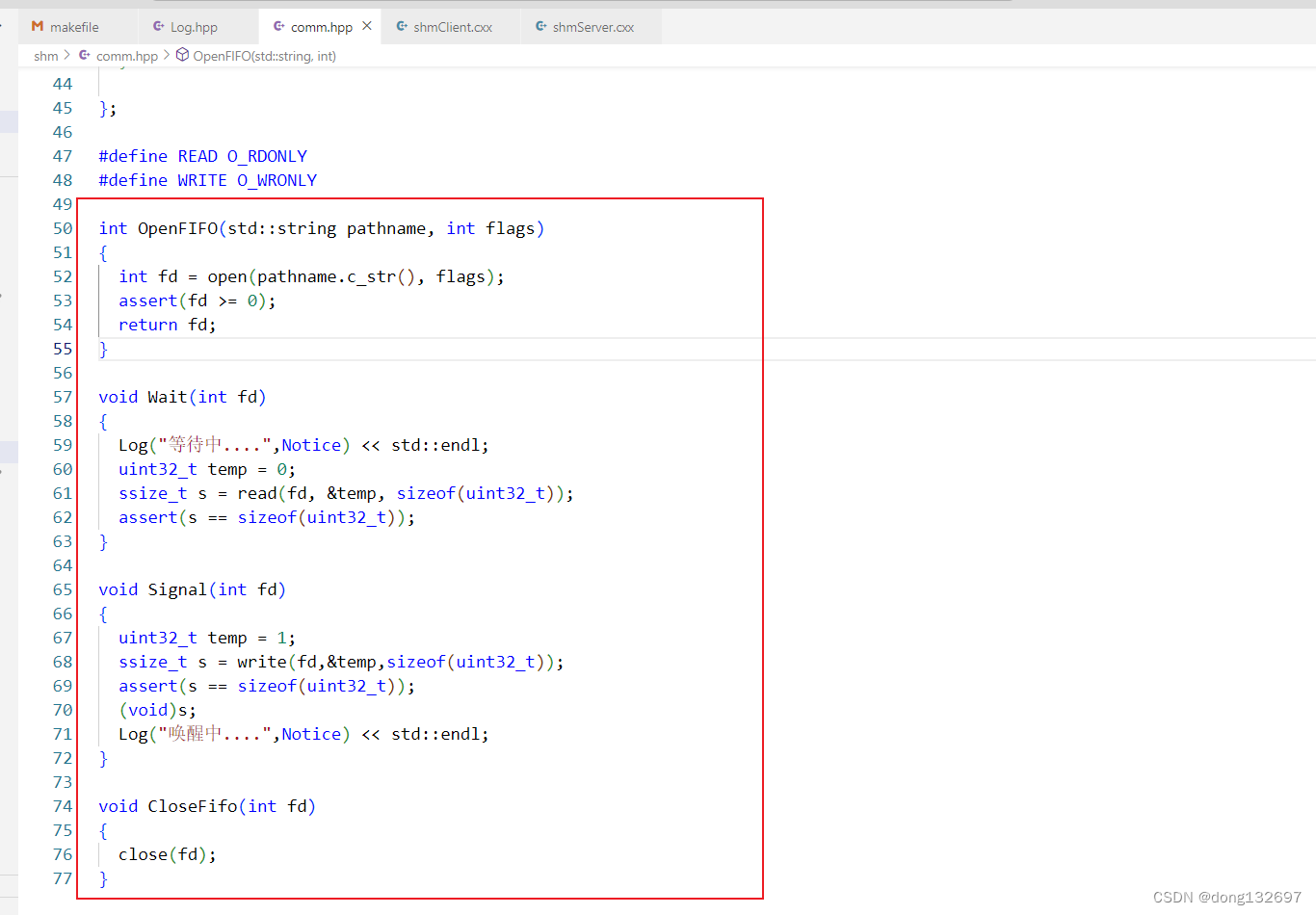Click on '#define READ O_RDONLY' line
This screenshot has height=915, width=1316.
pyautogui.click(x=203, y=156)
